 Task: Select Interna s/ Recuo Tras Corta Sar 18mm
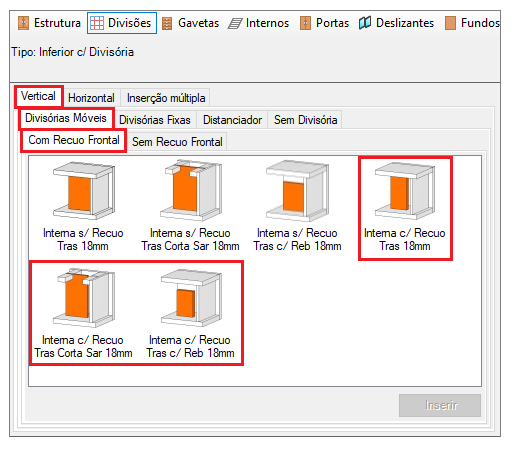pyautogui.click(x=190, y=206)
